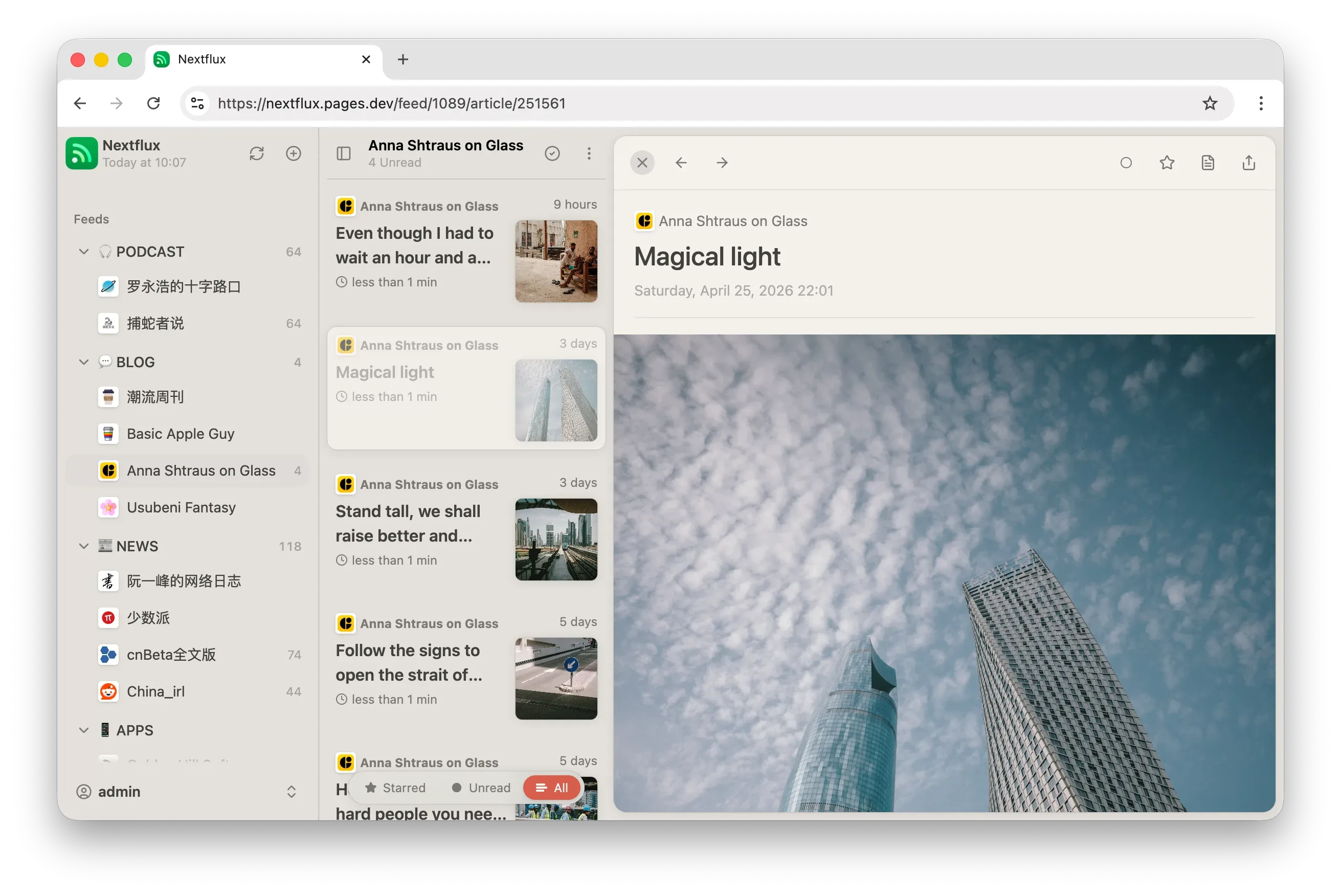Screen dimensions: 1341x896
Task: Collapse the BLOG category
Action: click(83, 362)
